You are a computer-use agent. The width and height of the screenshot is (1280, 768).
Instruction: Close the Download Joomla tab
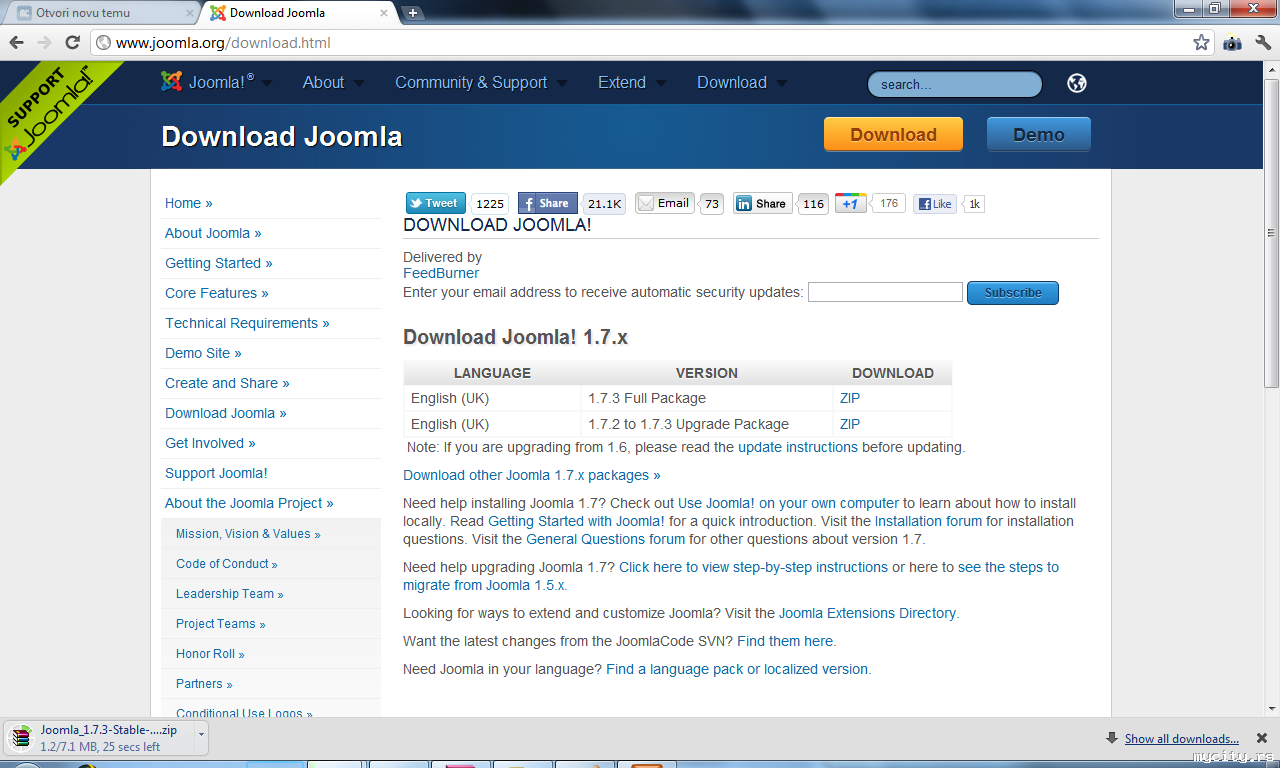385,13
